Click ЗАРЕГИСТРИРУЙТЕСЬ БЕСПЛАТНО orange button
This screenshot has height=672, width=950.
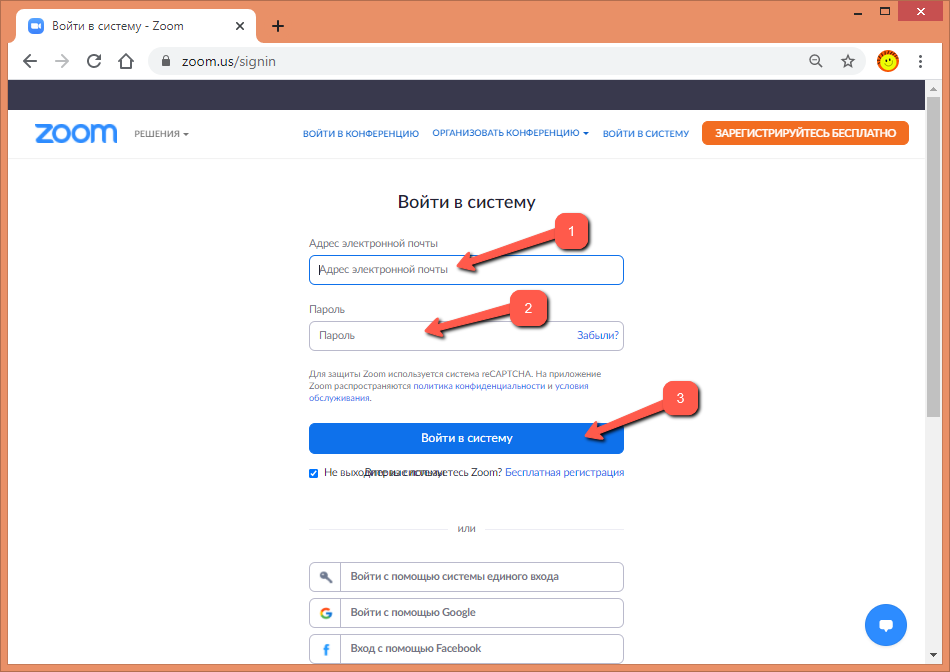coord(805,133)
